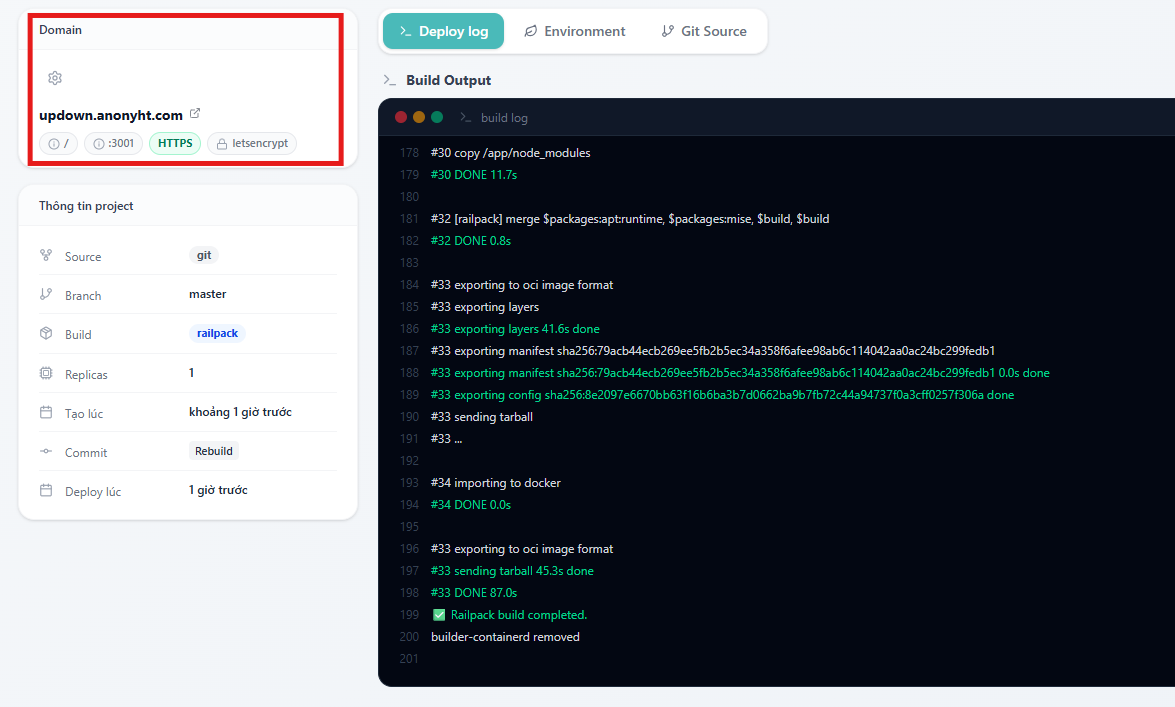1175x707 pixels.
Task: Click the Tạo lúc label
Action: point(84,413)
